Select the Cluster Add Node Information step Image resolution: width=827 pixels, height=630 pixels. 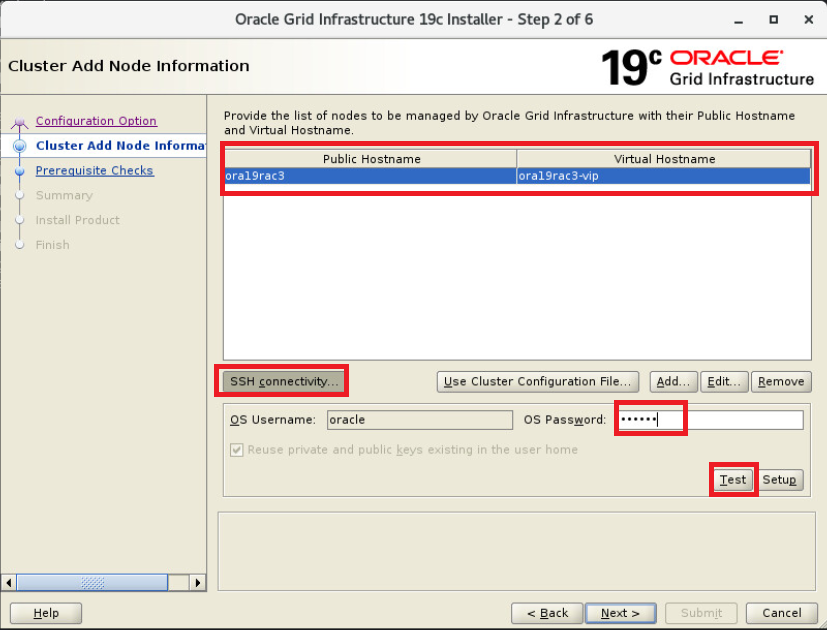tap(121, 146)
